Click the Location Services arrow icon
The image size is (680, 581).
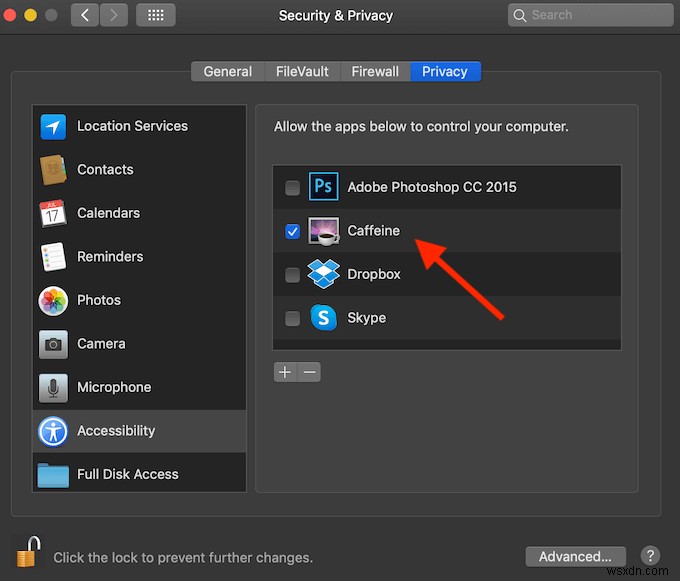pyautogui.click(x=53, y=127)
